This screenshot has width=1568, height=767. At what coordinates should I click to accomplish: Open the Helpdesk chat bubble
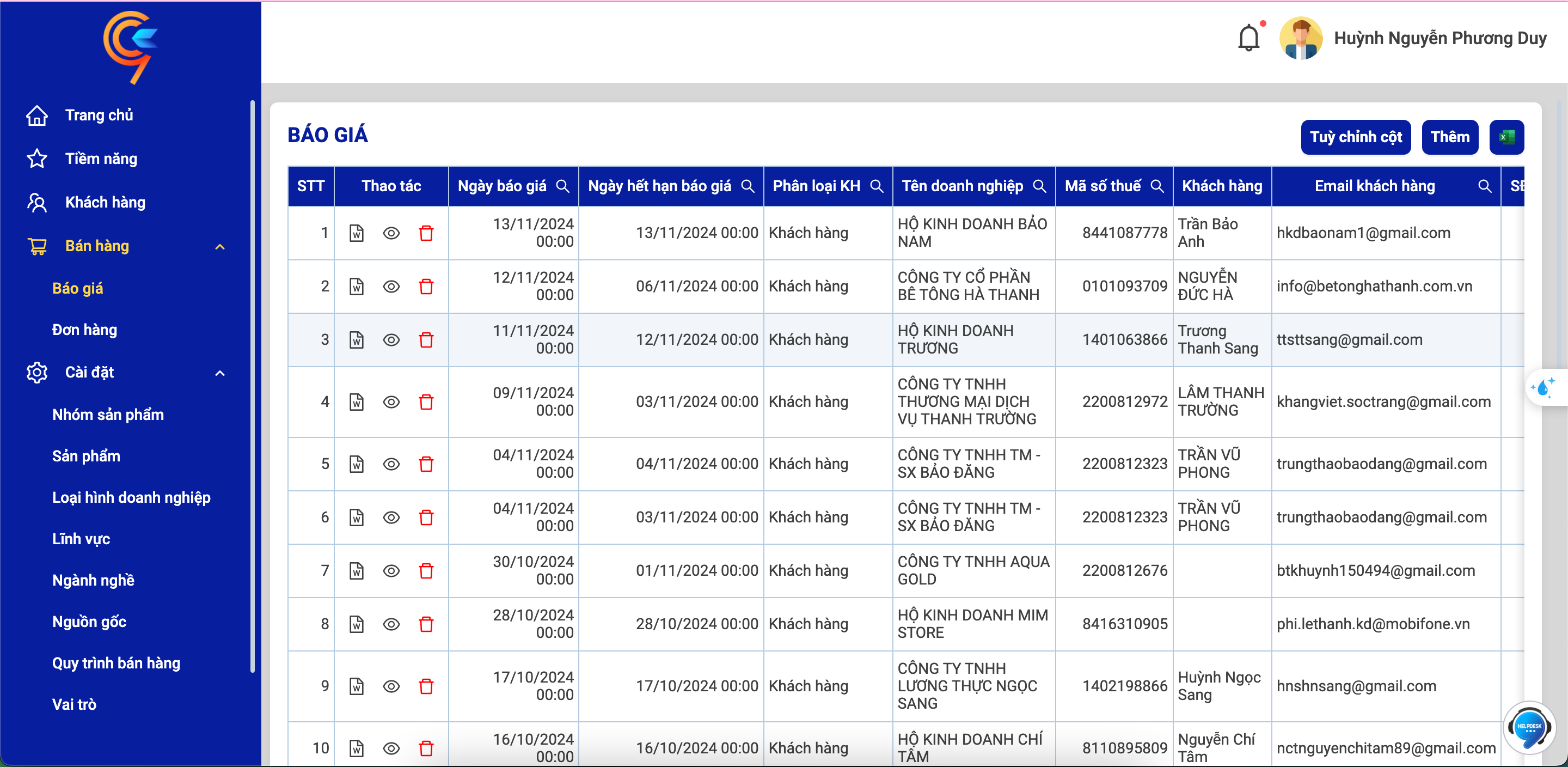[1529, 727]
